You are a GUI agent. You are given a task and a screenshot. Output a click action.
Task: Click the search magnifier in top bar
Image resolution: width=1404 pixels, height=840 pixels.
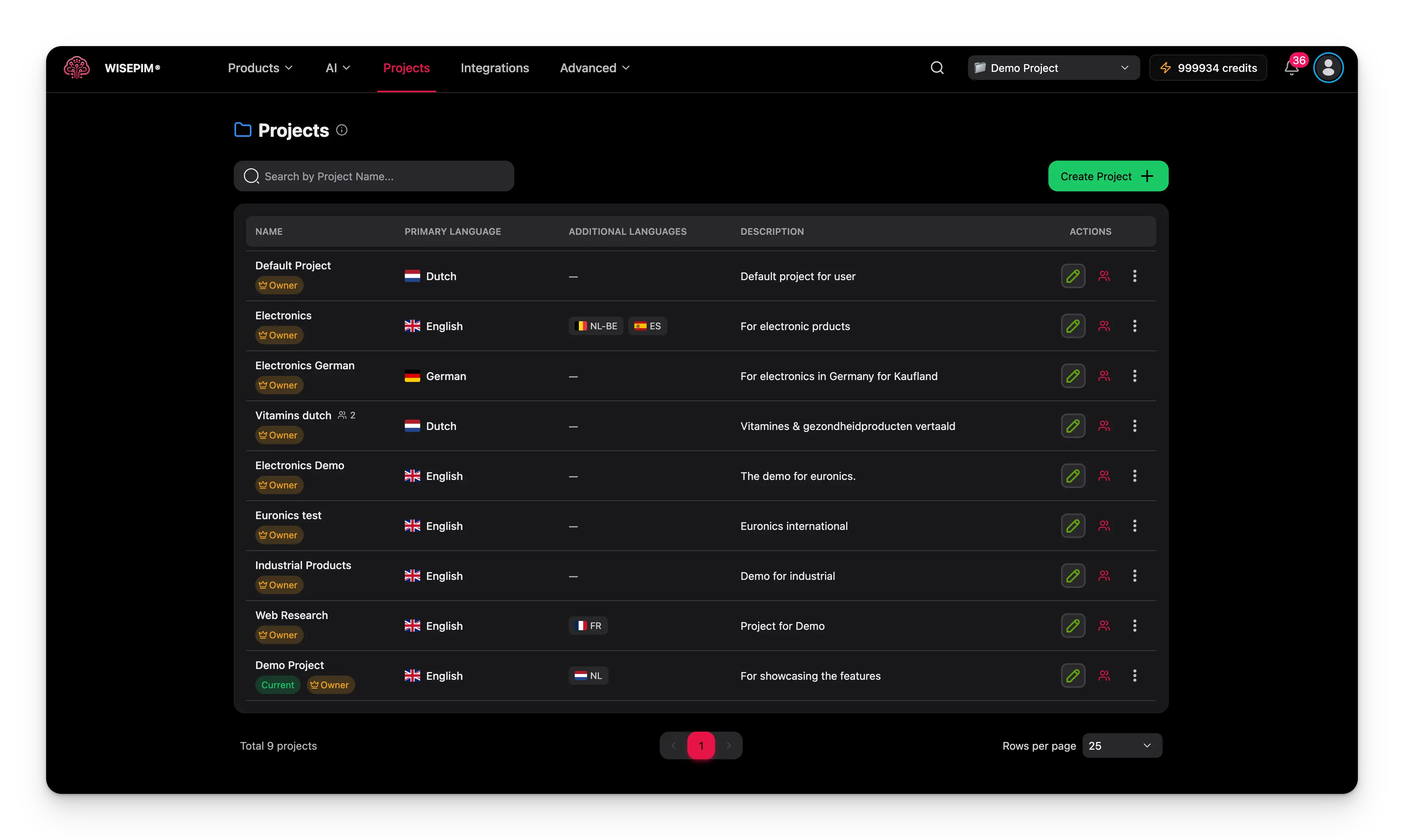pyautogui.click(x=937, y=67)
